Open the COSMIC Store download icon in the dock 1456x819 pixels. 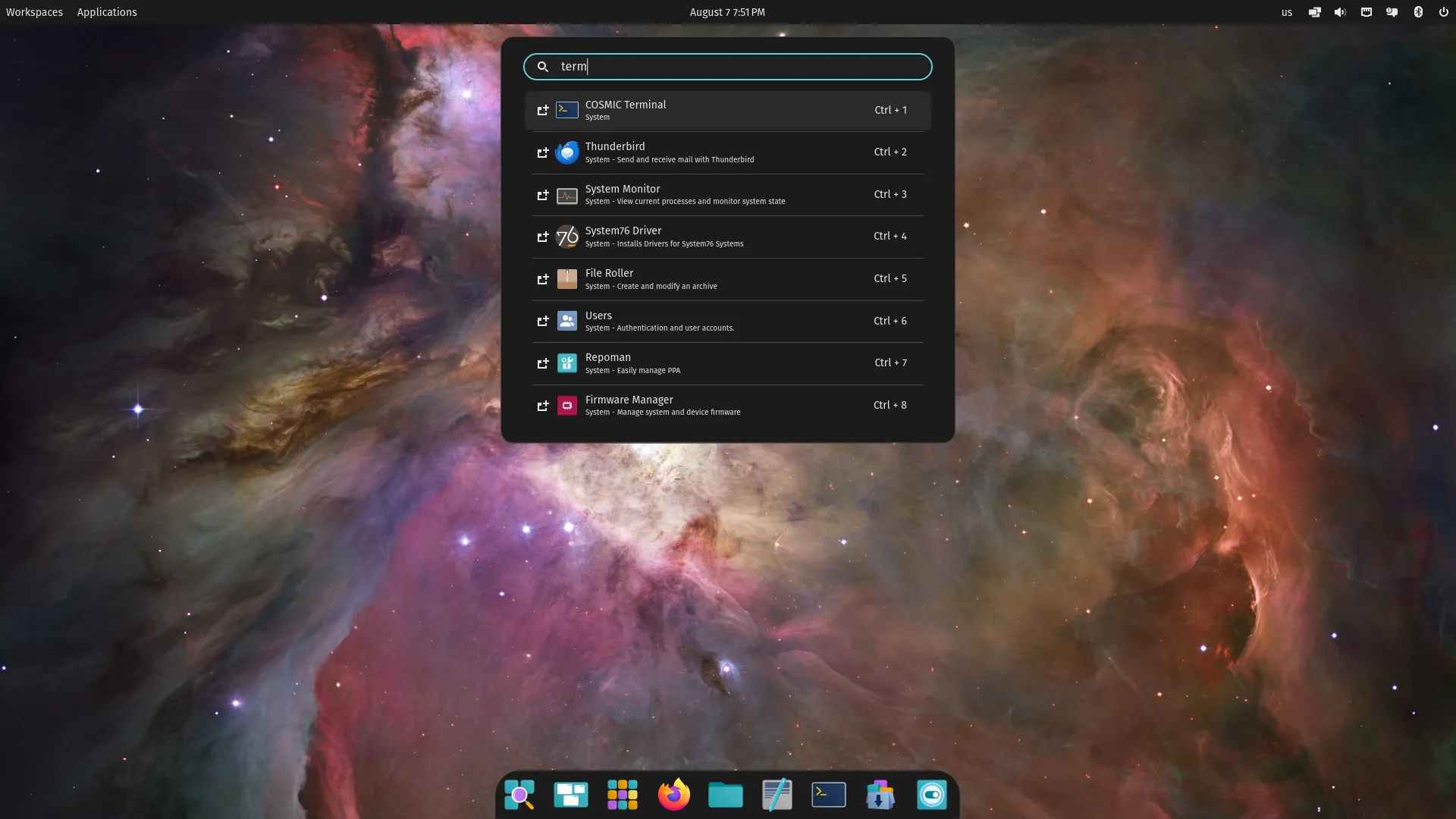880,795
